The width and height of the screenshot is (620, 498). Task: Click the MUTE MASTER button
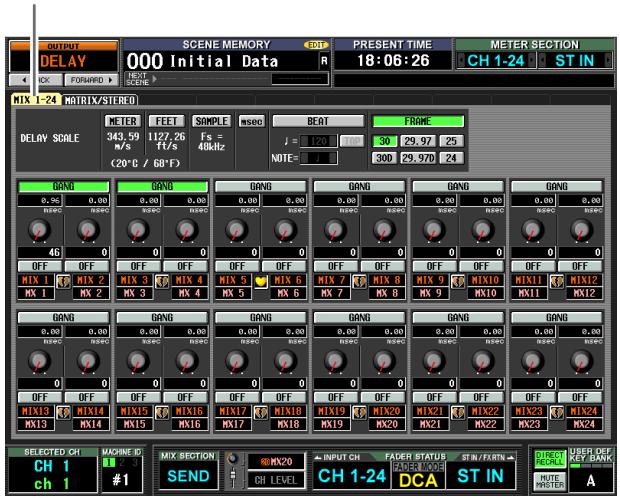coord(549,481)
